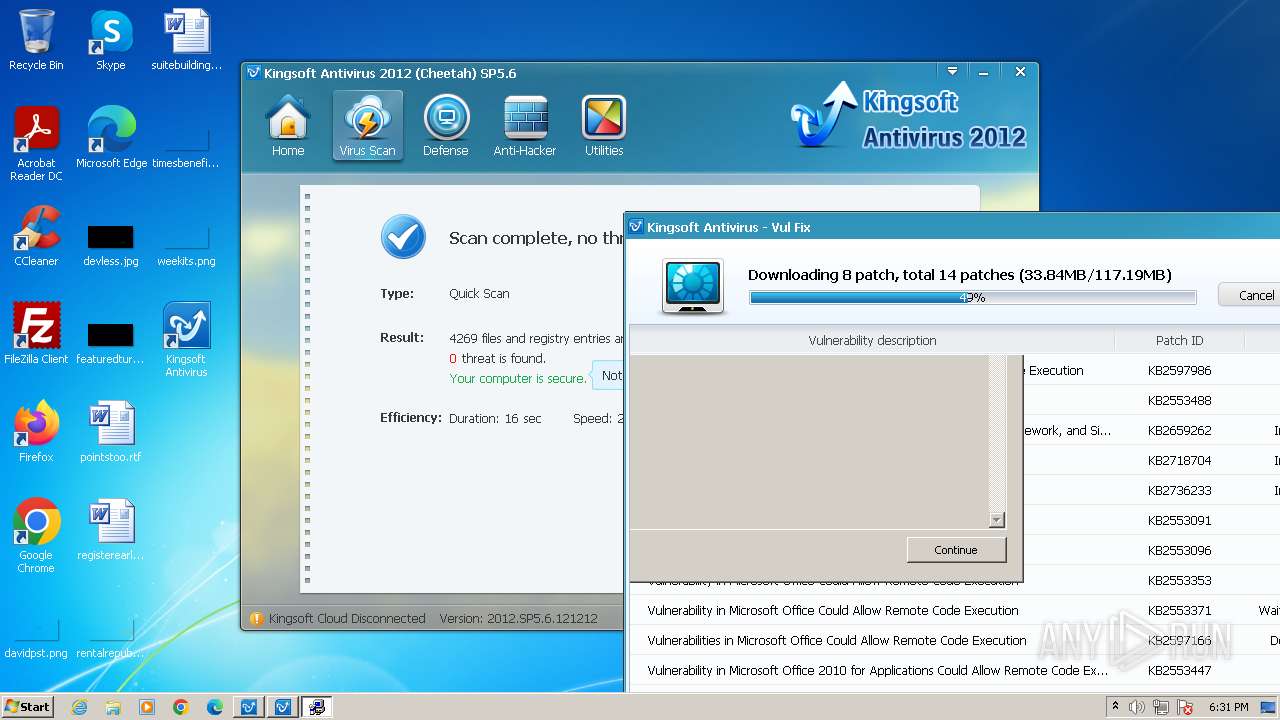Open suitebuilding Word document icon
This screenshot has height=720, width=1280.
point(187,40)
